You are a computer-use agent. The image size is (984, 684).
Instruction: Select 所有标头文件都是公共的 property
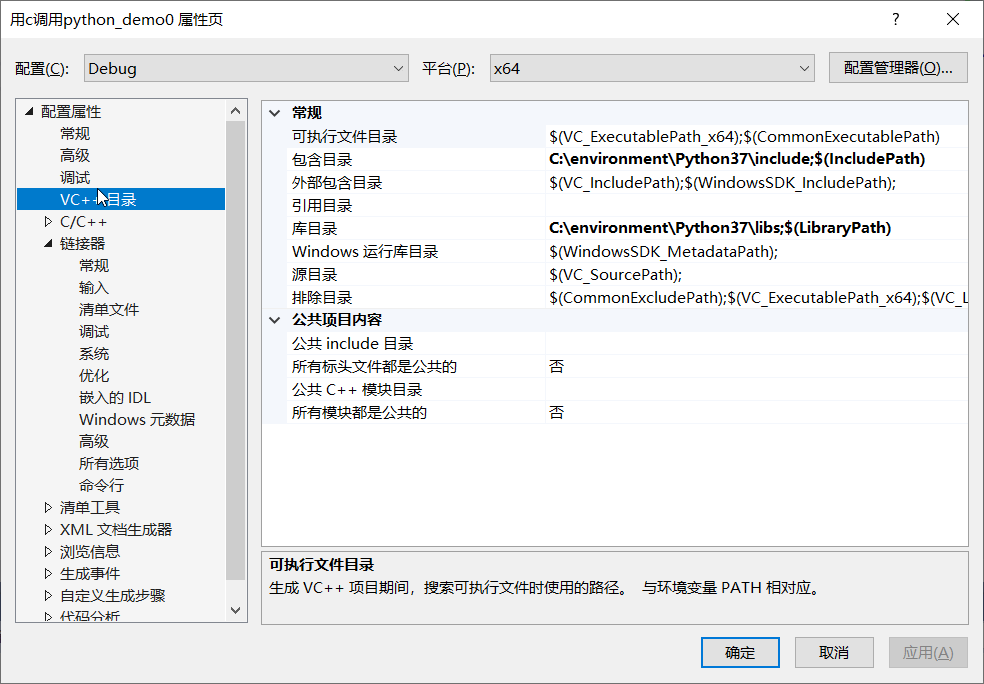[374, 367]
